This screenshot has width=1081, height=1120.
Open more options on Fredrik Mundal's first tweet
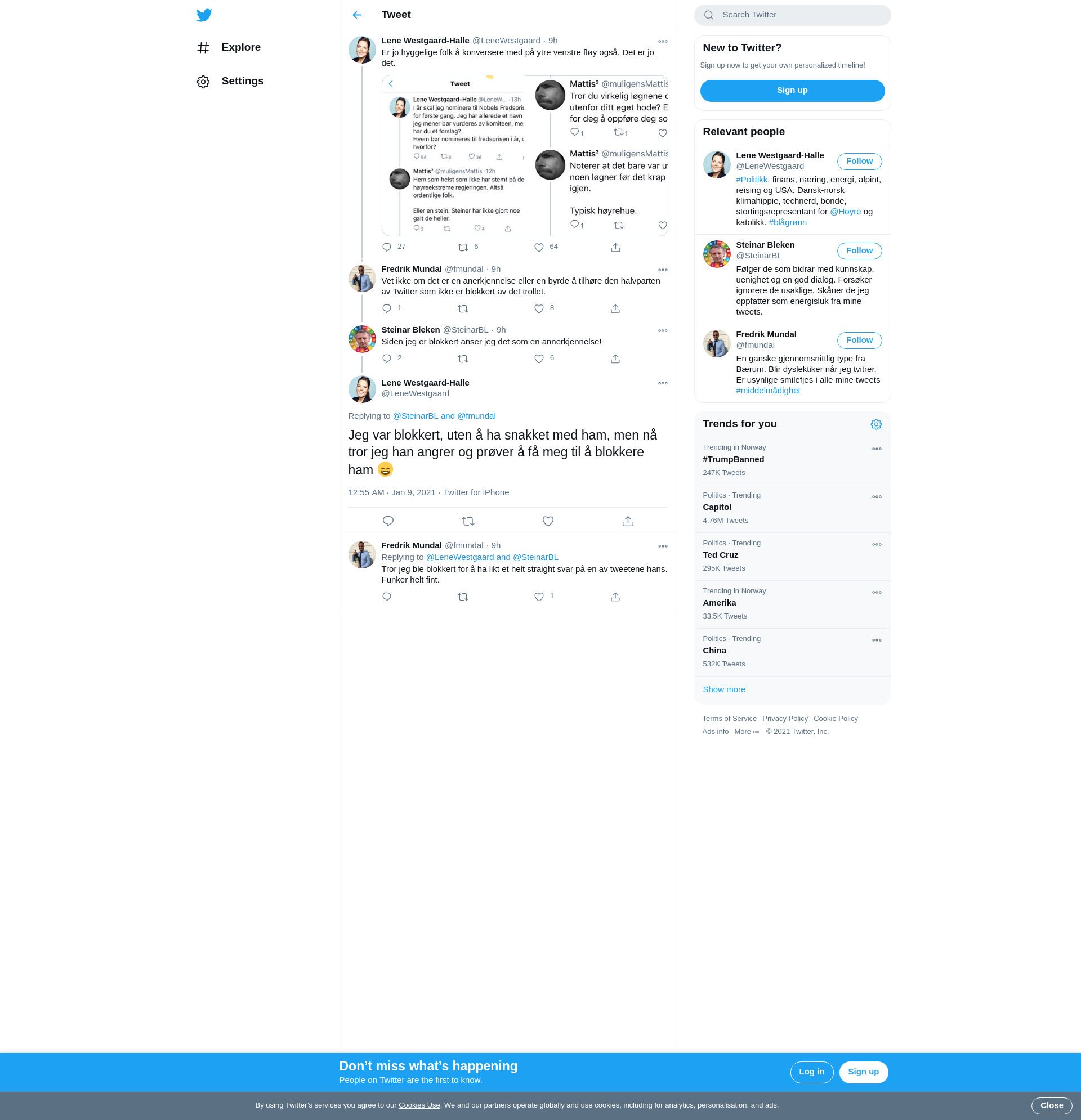coord(663,270)
